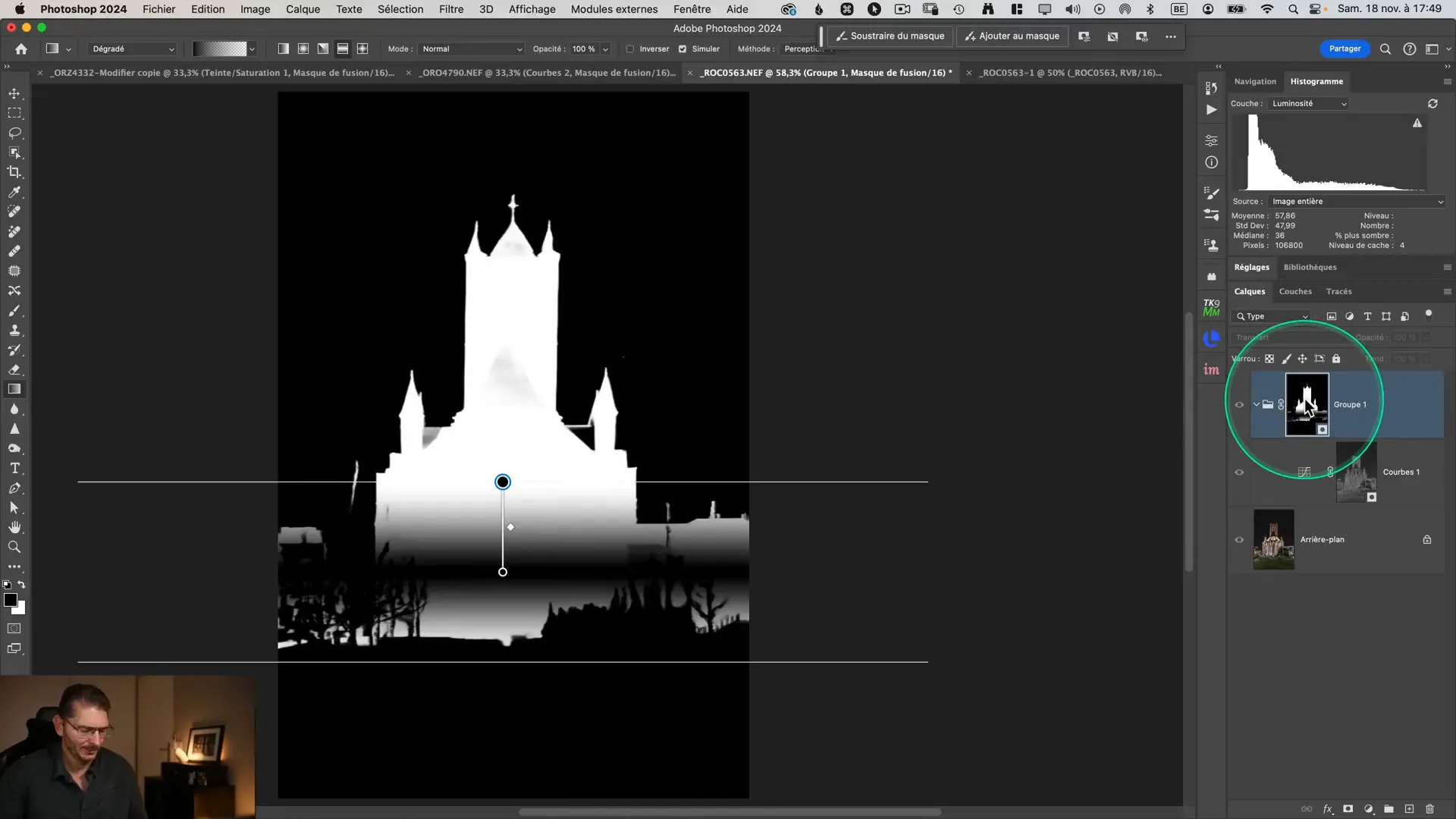The image size is (1456, 819).
Task: Hide the Groupe 1 layer group
Action: [1239, 404]
